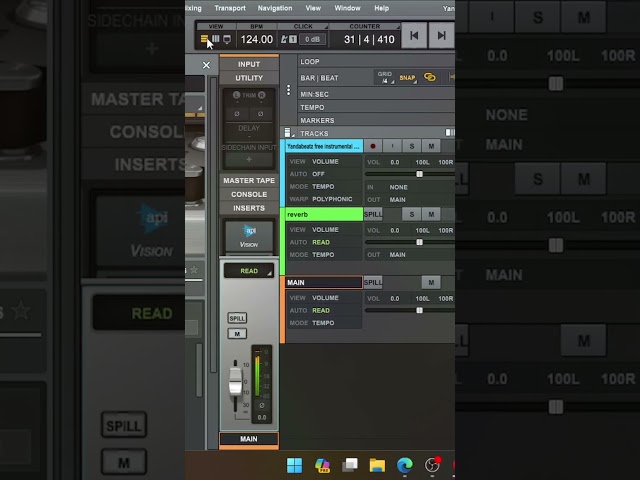Invert left channel phase in Utility
The height and width of the screenshot is (480, 640).
point(237,113)
